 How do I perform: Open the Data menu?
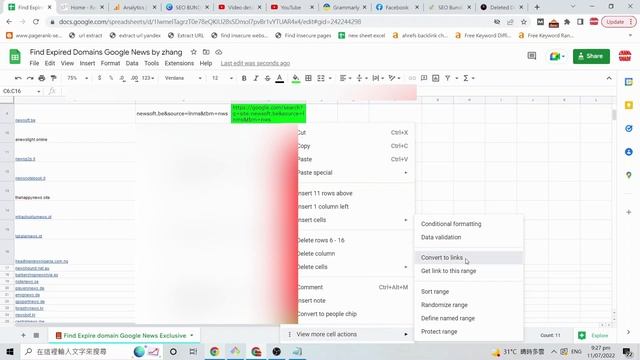132,63
